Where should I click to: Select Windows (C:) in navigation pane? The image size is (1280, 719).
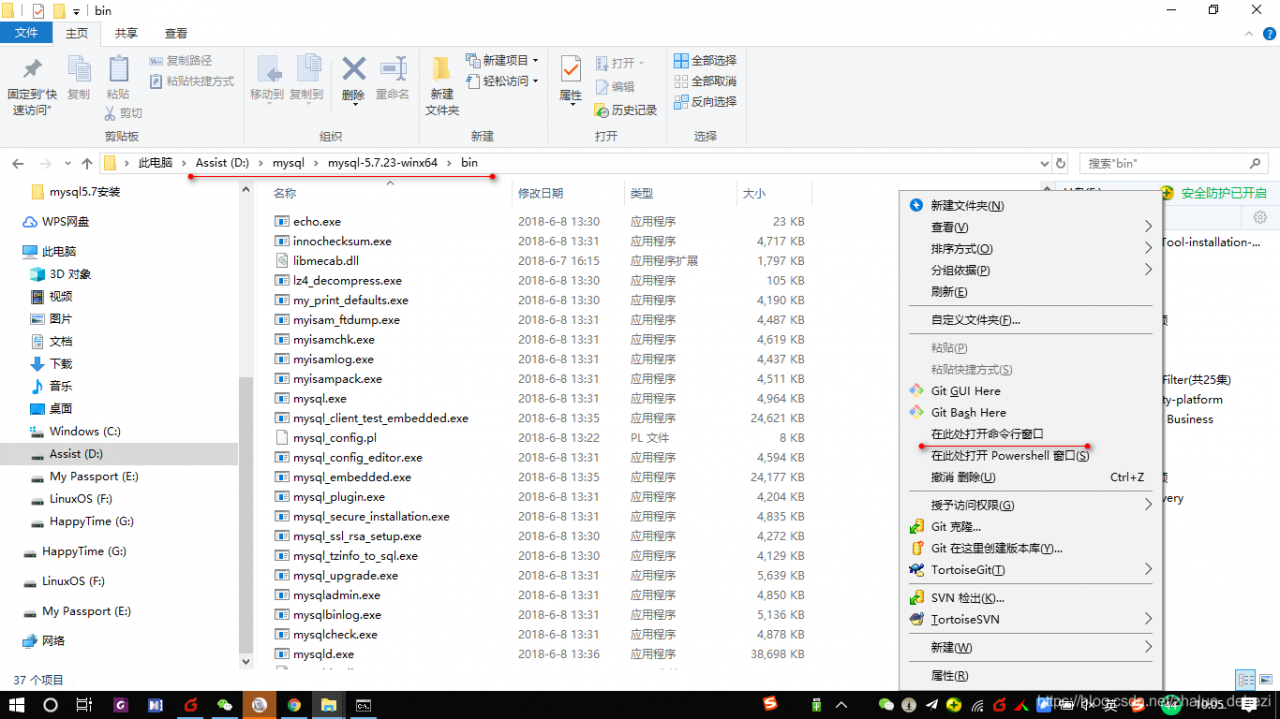click(85, 431)
